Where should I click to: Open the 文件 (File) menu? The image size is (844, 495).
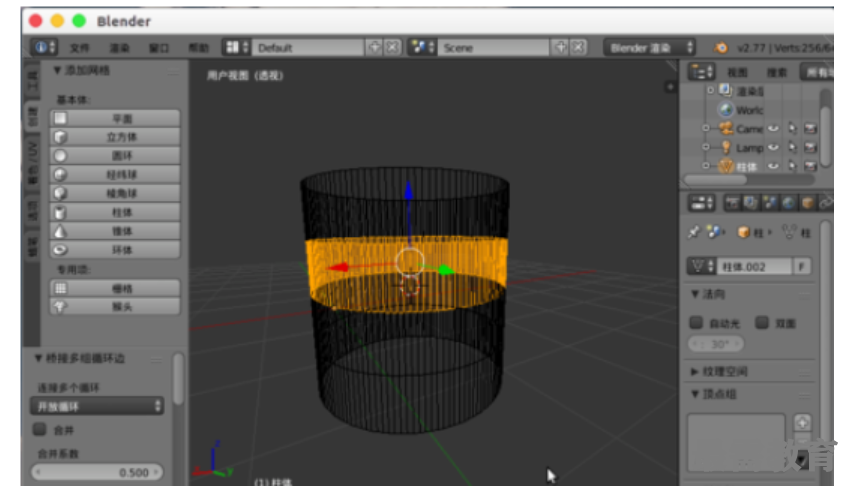click(x=80, y=48)
